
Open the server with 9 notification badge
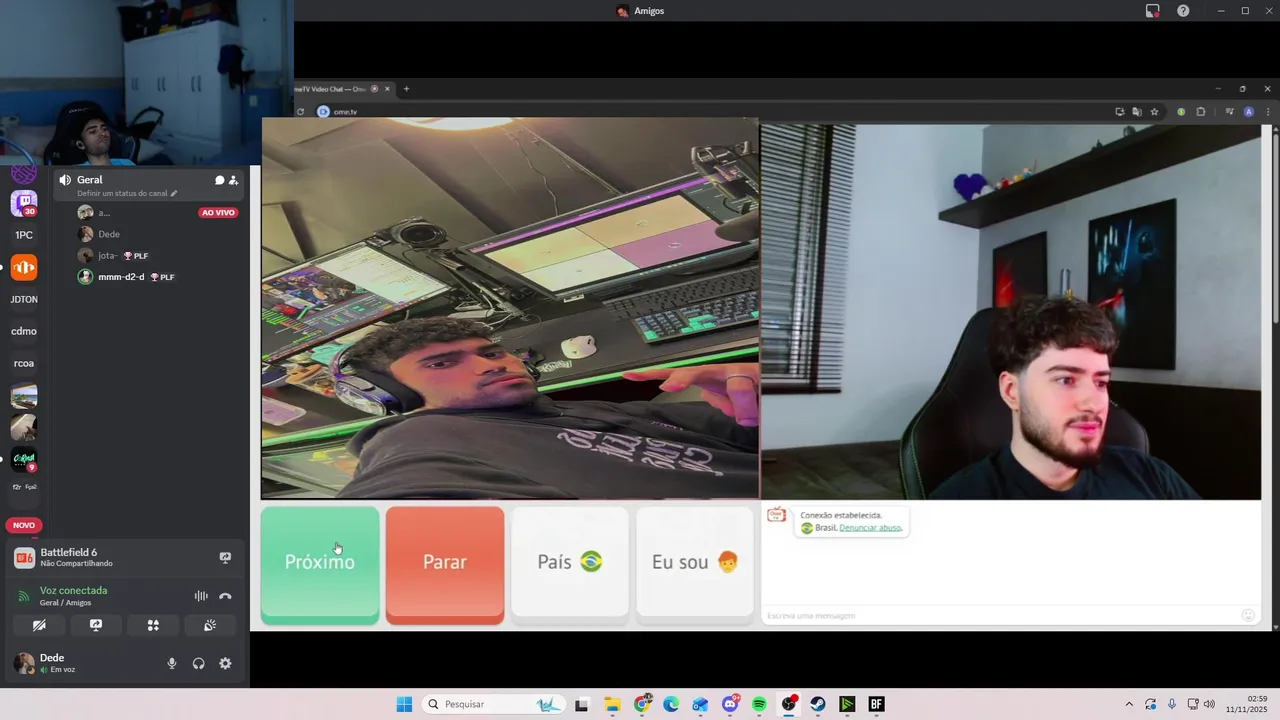point(24,459)
